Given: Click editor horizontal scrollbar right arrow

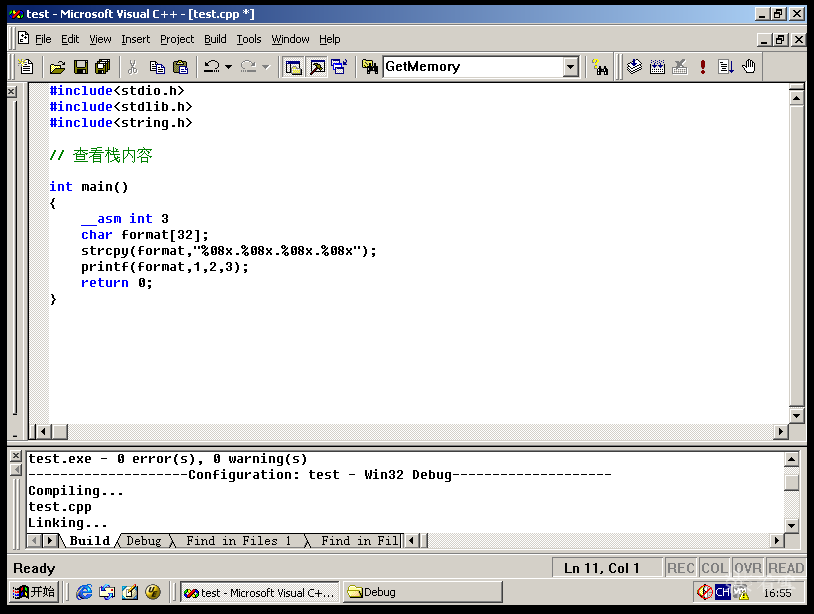Looking at the screenshot, I should [x=780, y=431].
